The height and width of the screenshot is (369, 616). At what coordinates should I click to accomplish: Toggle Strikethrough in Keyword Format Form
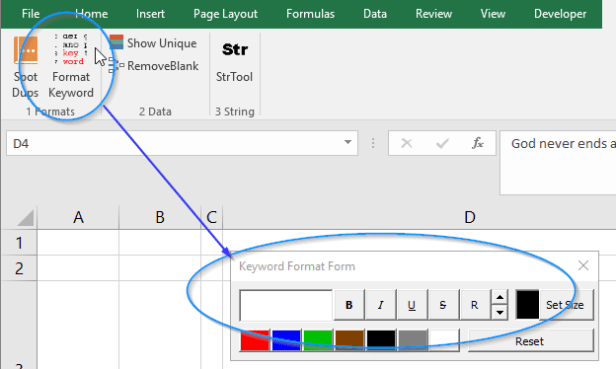(x=443, y=305)
